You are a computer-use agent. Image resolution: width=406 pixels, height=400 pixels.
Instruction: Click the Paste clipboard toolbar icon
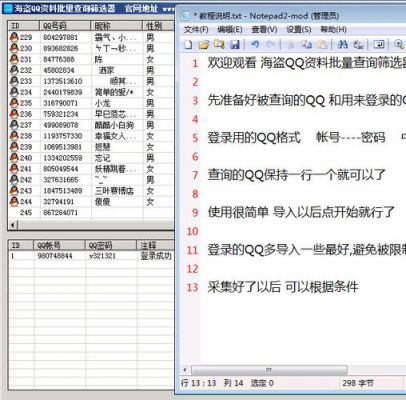tap(321, 44)
